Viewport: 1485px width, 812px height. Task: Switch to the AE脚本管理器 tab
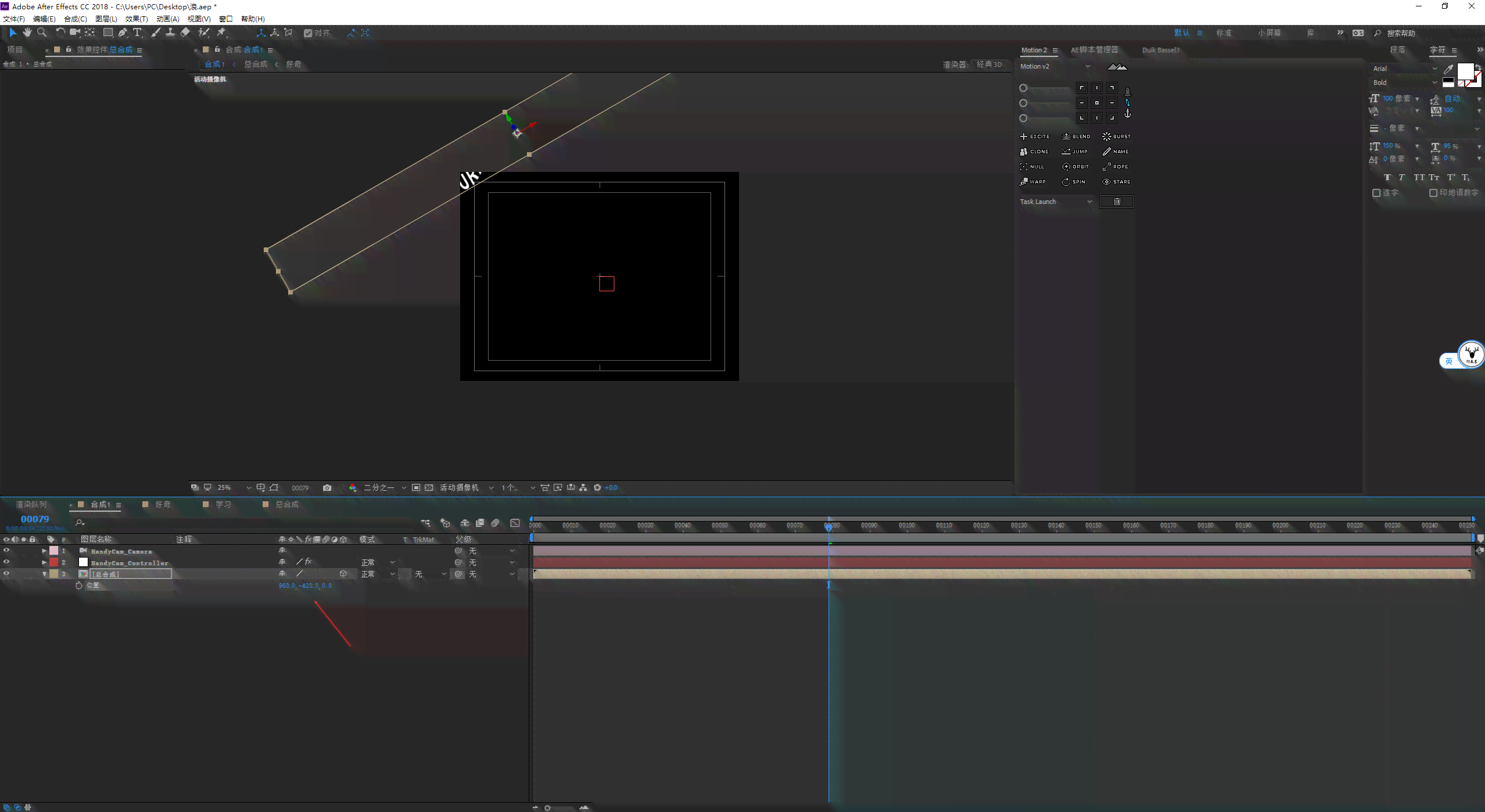point(1095,50)
